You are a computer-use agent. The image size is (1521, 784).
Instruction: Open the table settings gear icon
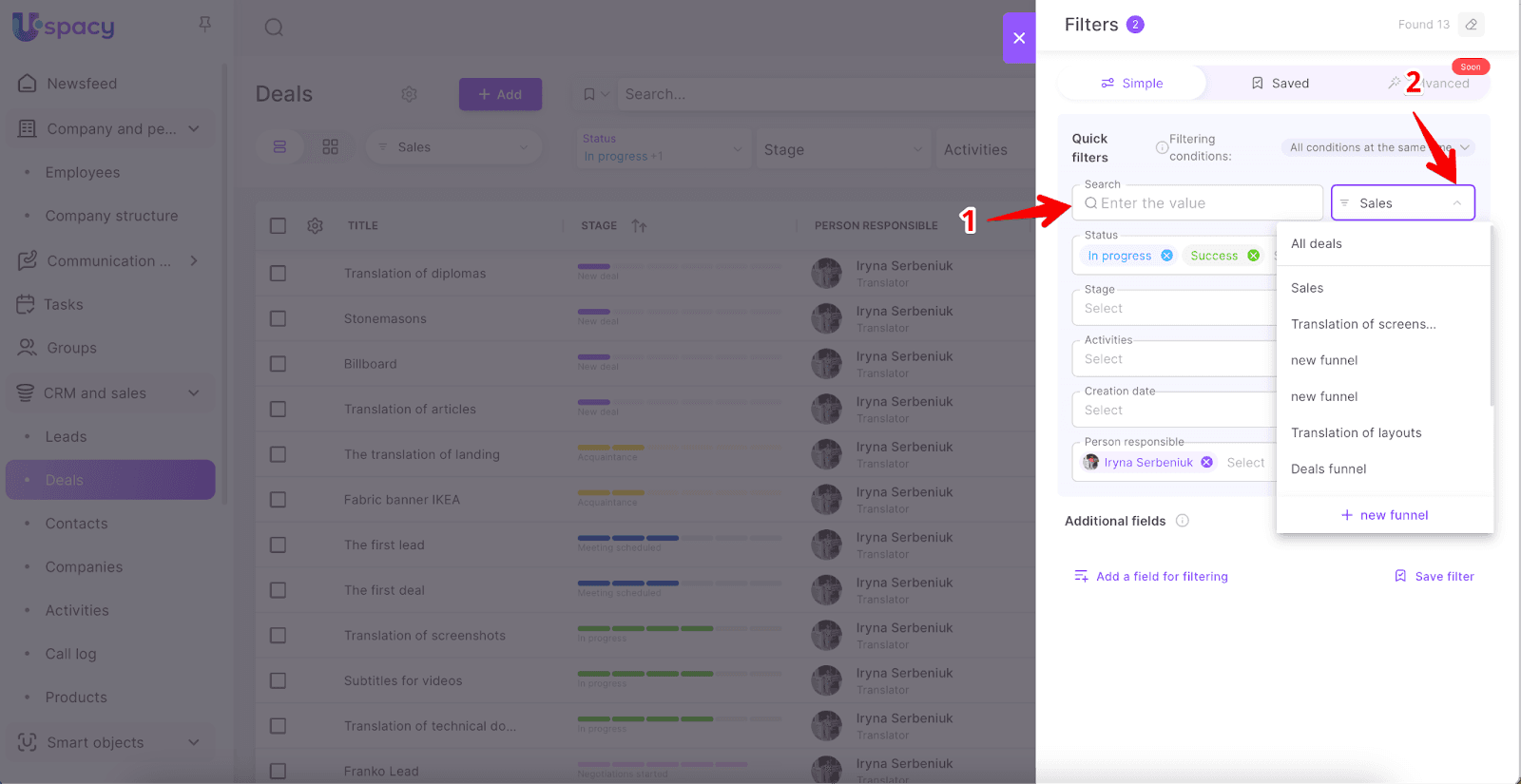click(x=315, y=226)
